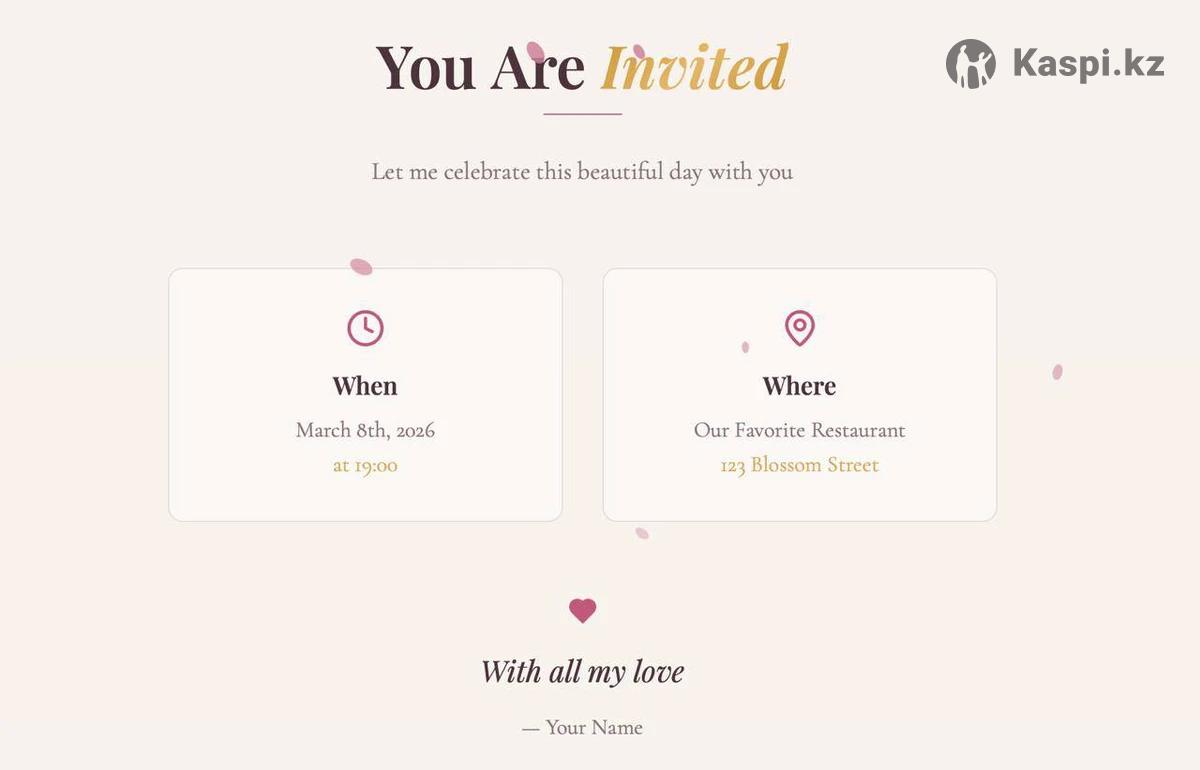Click the Kaspi.kz text label
Viewport: 1200px width, 770px height.
(x=1088, y=64)
